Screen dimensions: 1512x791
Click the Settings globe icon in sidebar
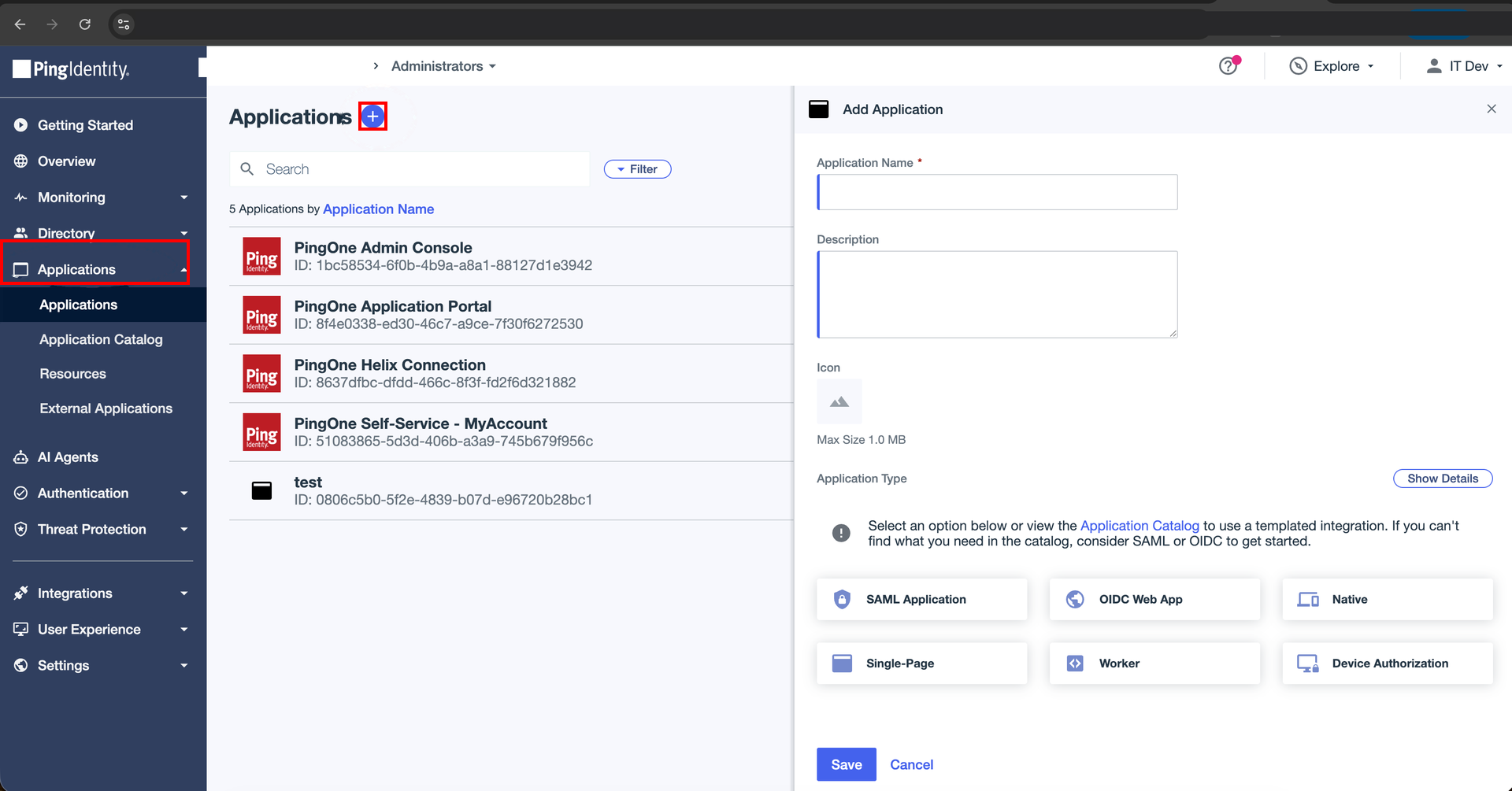click(x=21, y=666)
